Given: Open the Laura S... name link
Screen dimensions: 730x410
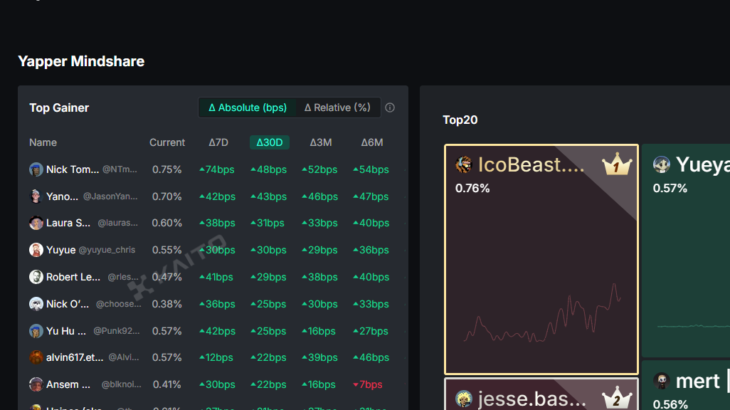Looking at the screenshot, I should point(68,223).
